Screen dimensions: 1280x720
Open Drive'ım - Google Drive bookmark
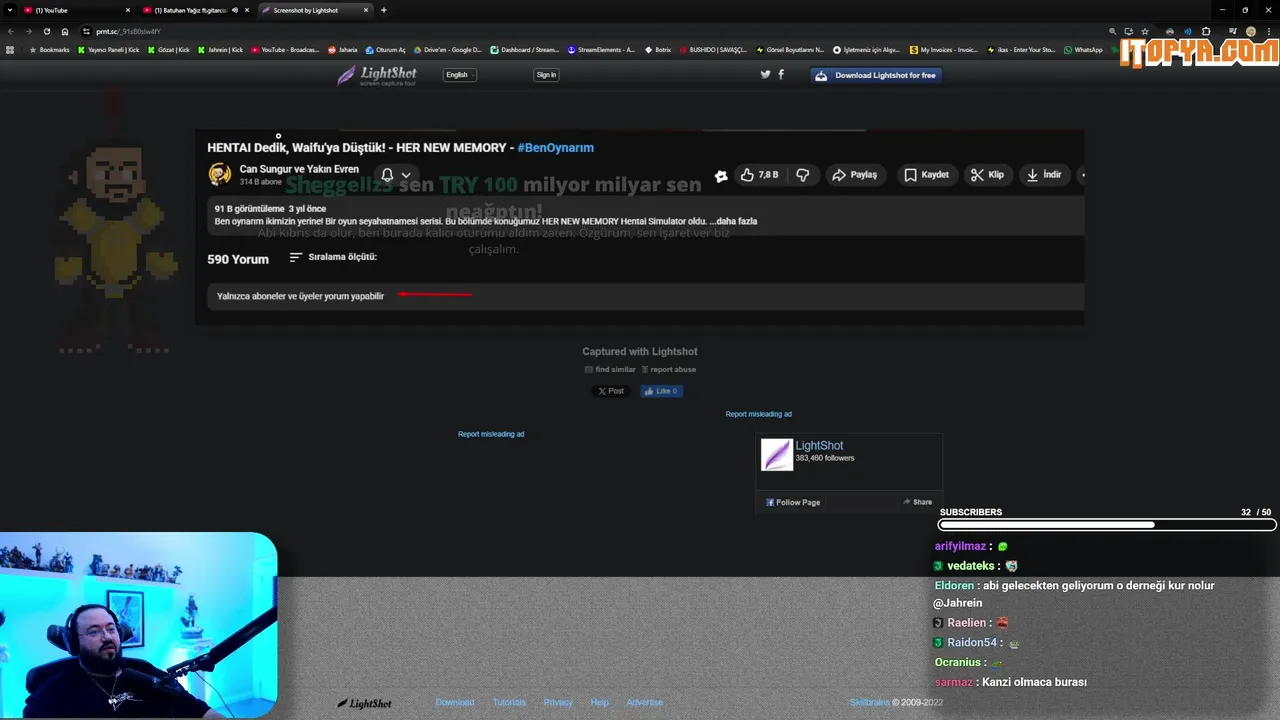tap(448, 49)
